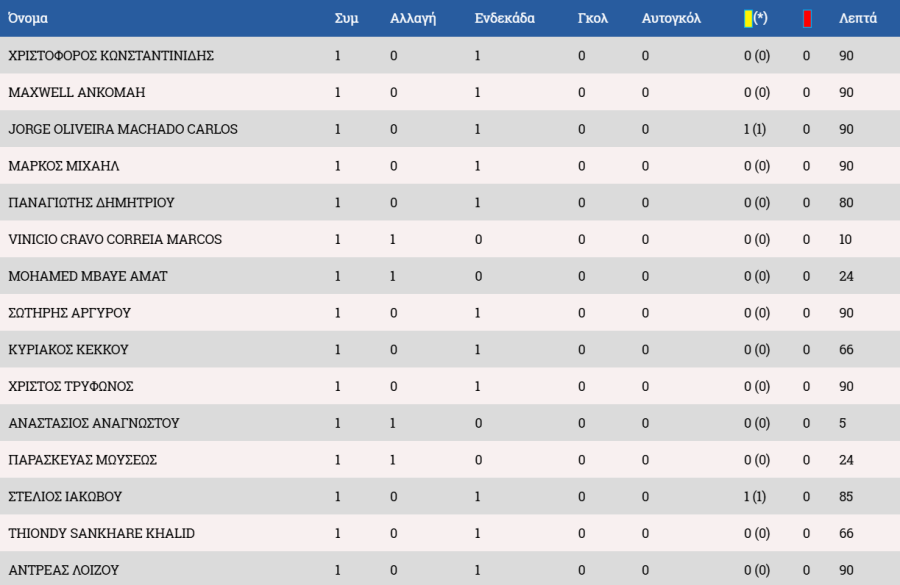Click on MOHAMED MBAYE AMAT
The width and height of the screenshot is (900, 585).
coord(88,276)
